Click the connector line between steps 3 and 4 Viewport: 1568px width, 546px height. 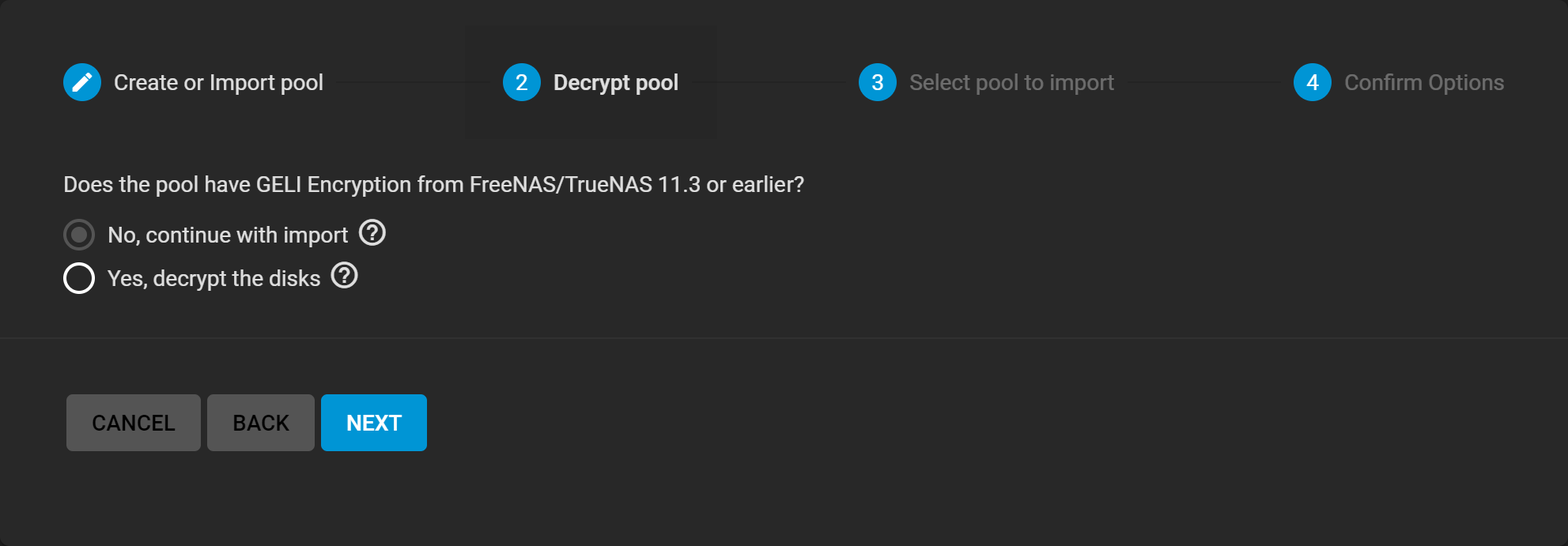tap(1203, 82)
